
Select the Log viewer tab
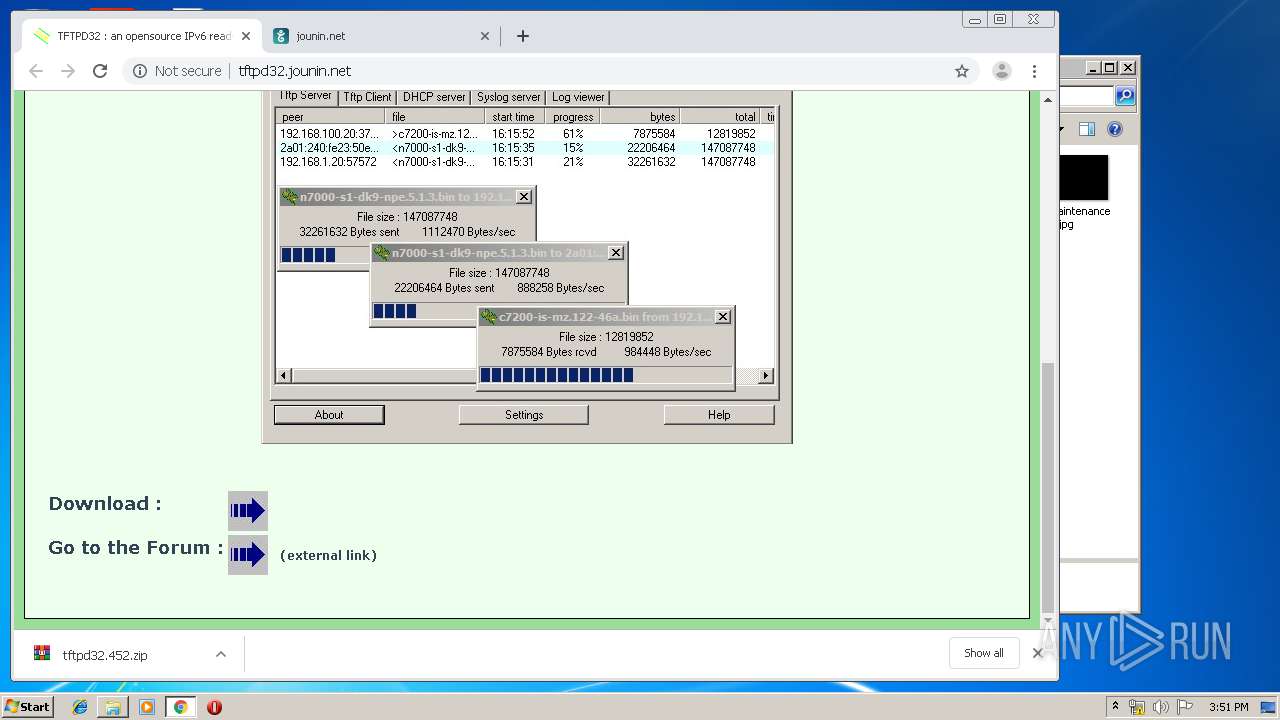click(x=578, y=97)
